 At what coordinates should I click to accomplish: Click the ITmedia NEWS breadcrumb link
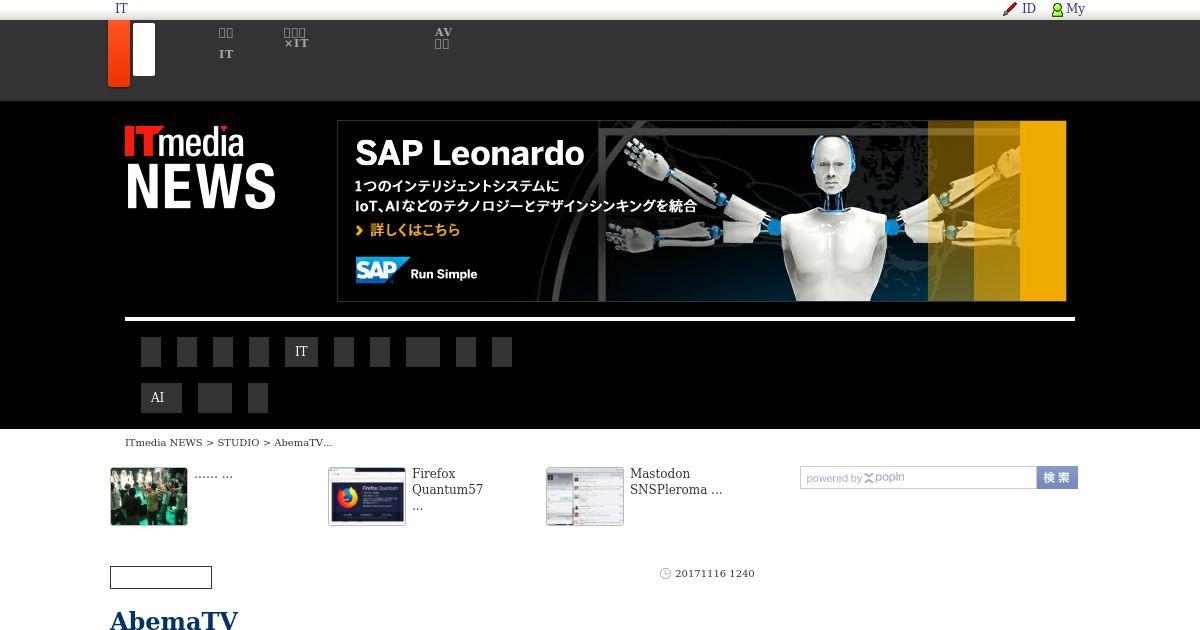[164, 442]
